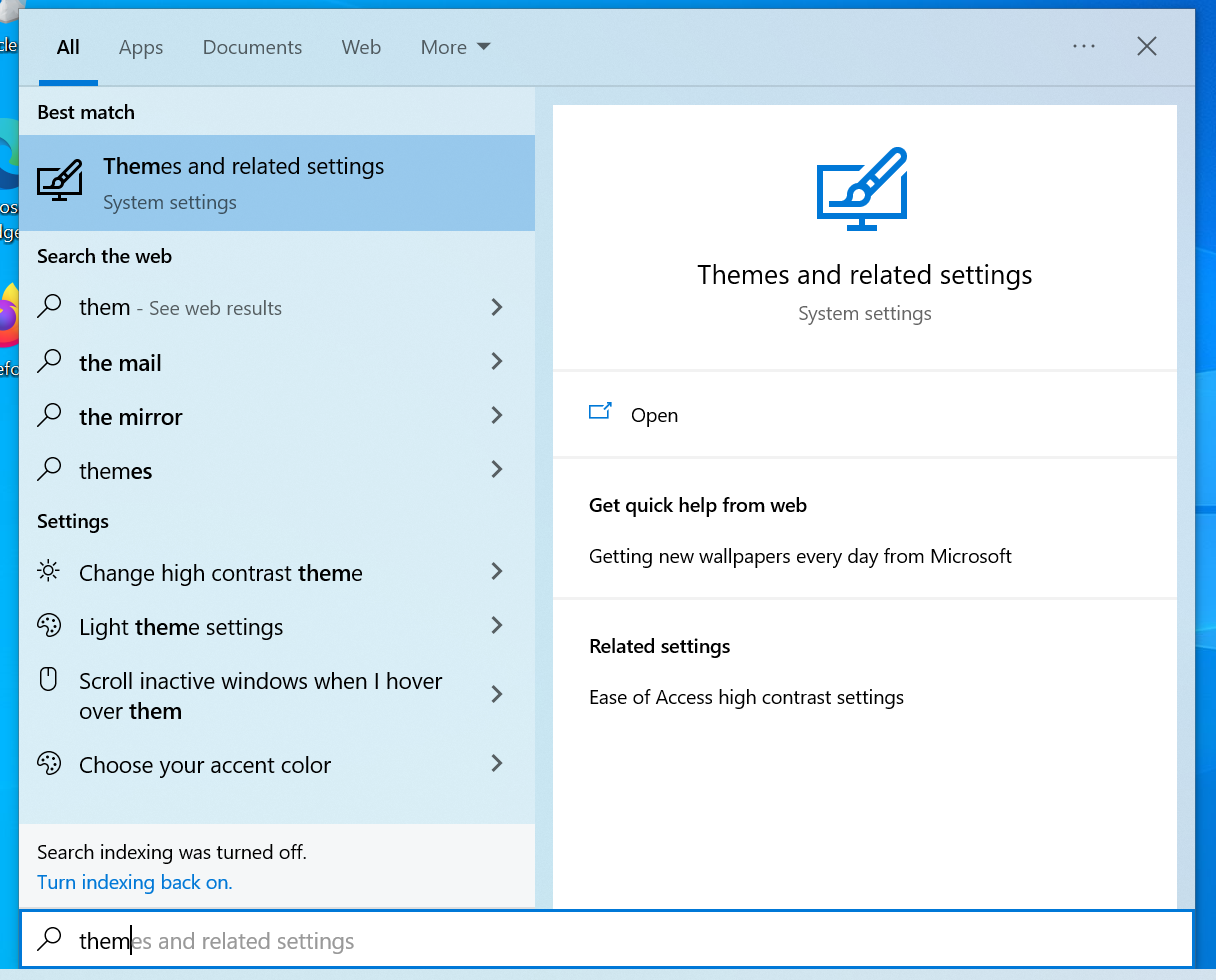Expand the More filter dropdown
Screen dimensions: 1216x980
tap(455, 46)
